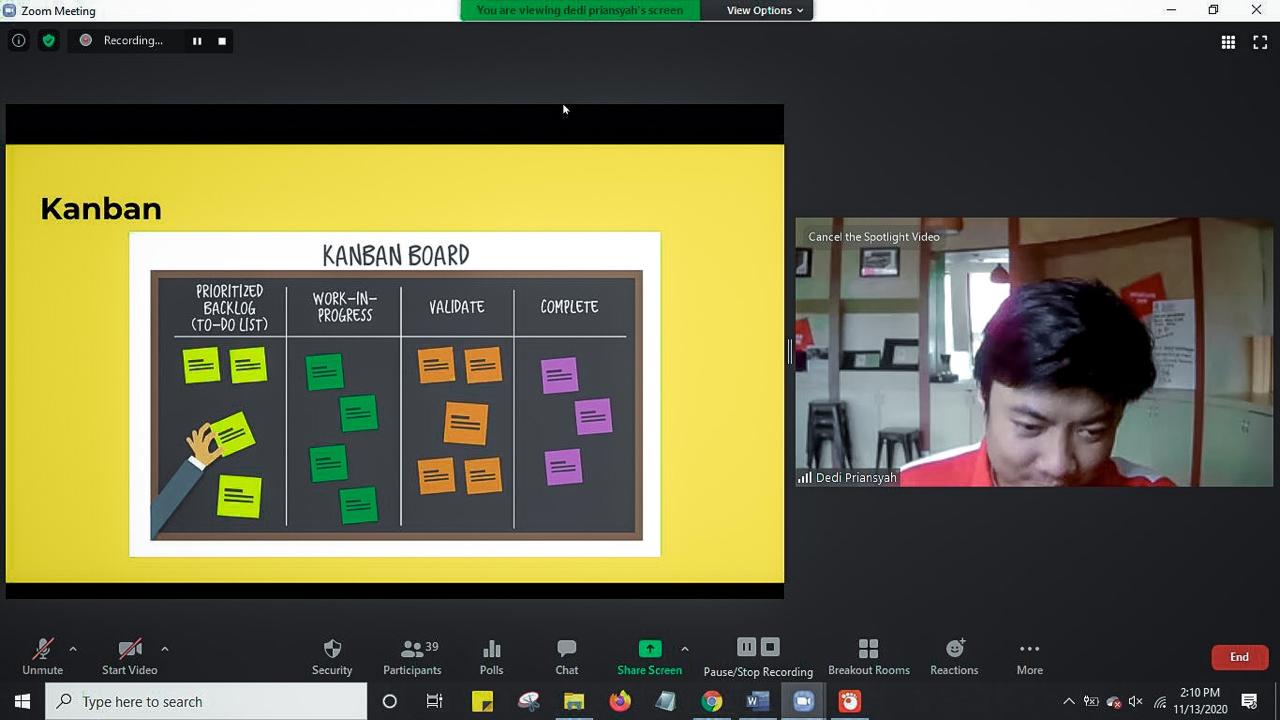Open the View Options dropdown
Screen dimensions: 1280x720
764,10
